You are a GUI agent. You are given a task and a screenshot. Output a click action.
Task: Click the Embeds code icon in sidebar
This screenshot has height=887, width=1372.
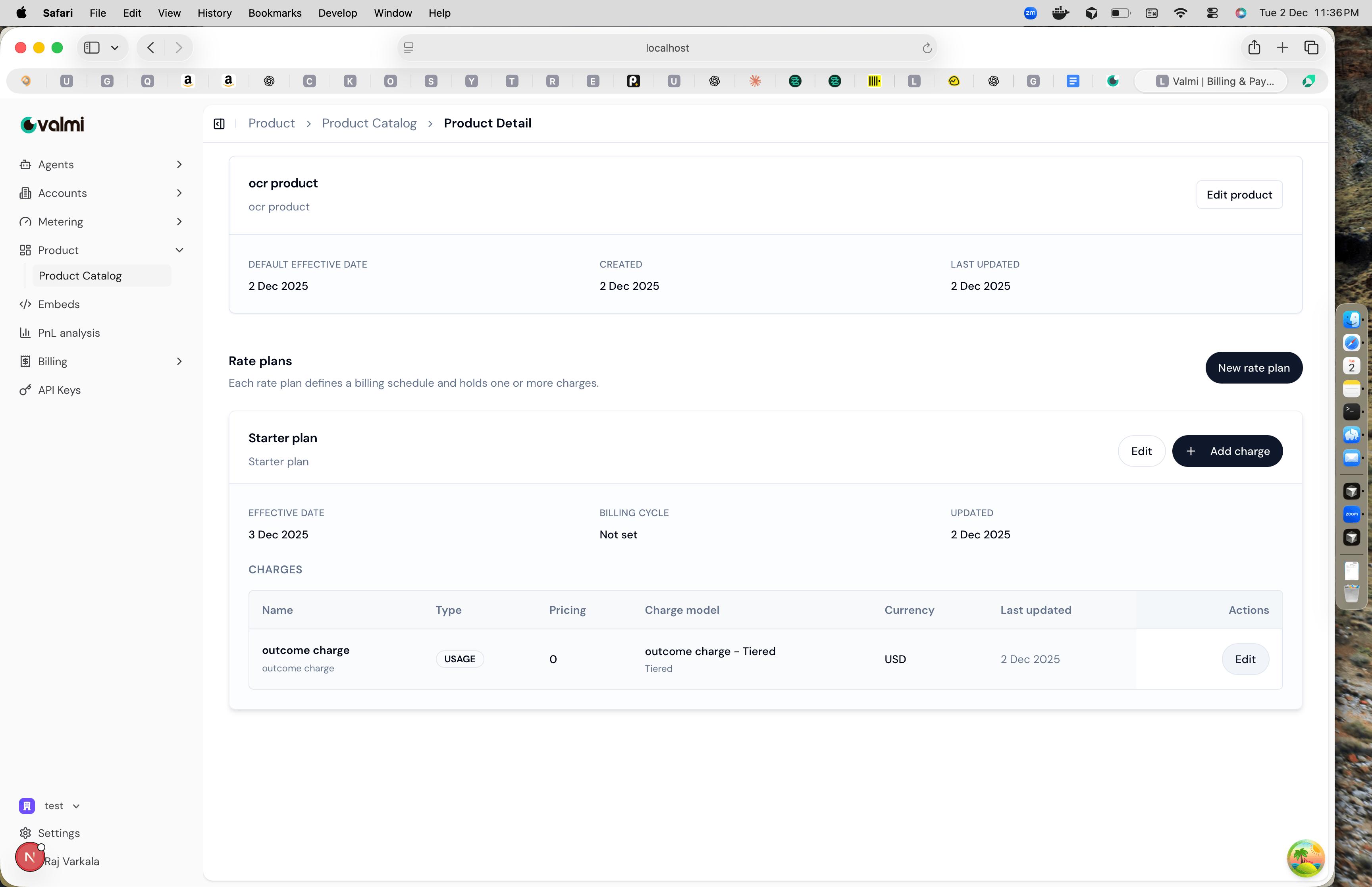click(x=25, y=305)
